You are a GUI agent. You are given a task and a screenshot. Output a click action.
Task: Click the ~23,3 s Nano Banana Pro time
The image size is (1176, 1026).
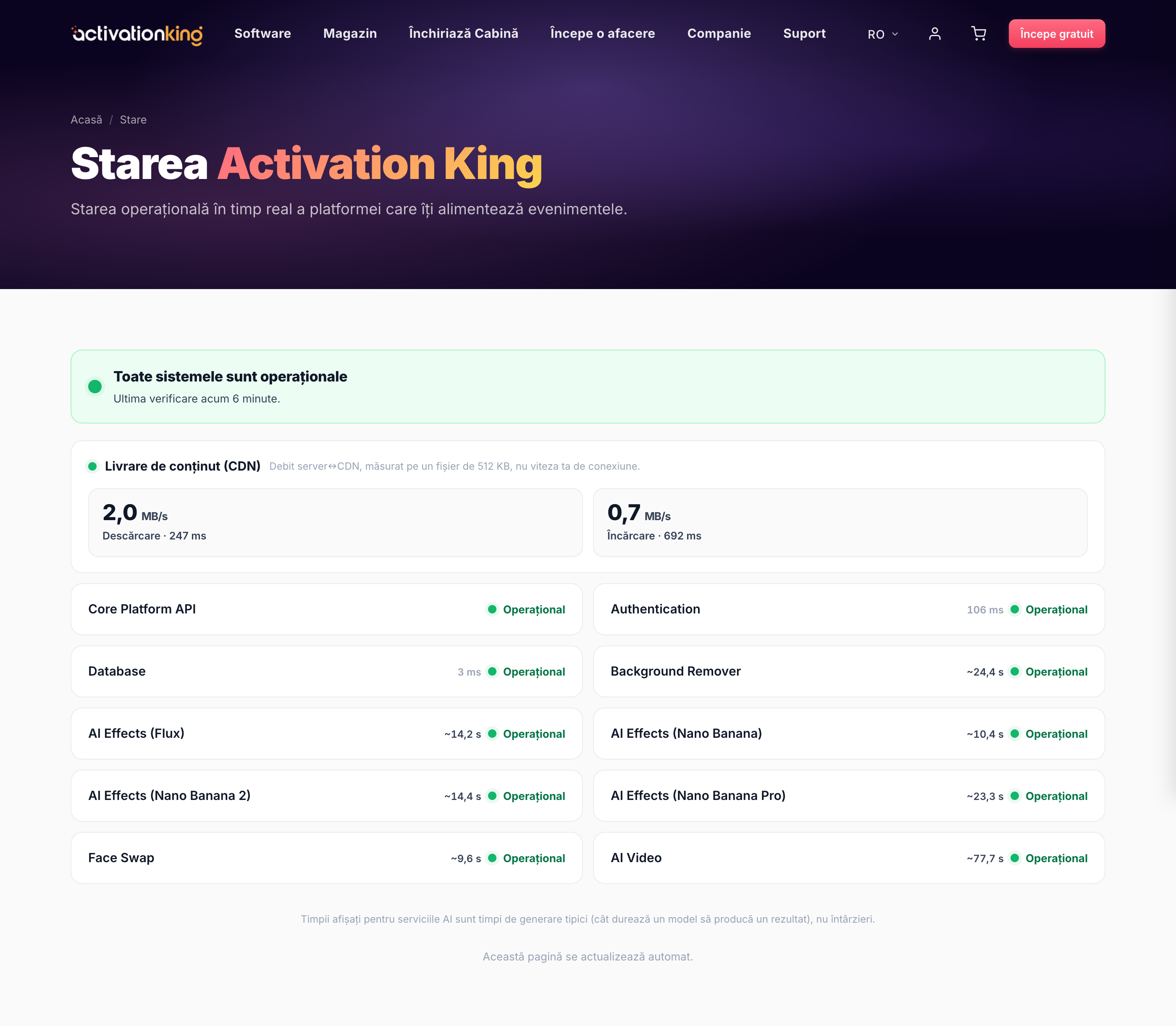[x=985, y=797]
